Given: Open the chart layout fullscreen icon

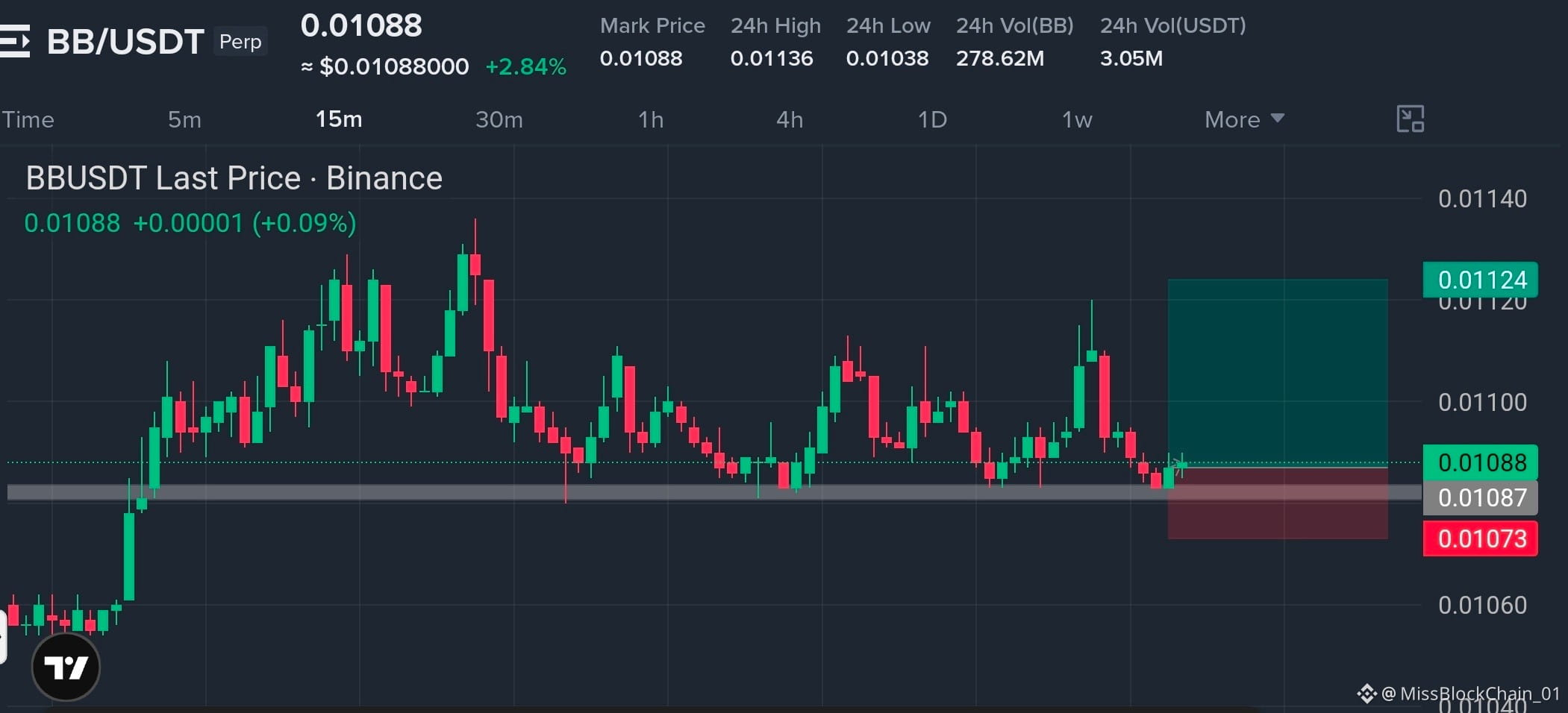Looking at the screenshot, I should [1410, 119].
